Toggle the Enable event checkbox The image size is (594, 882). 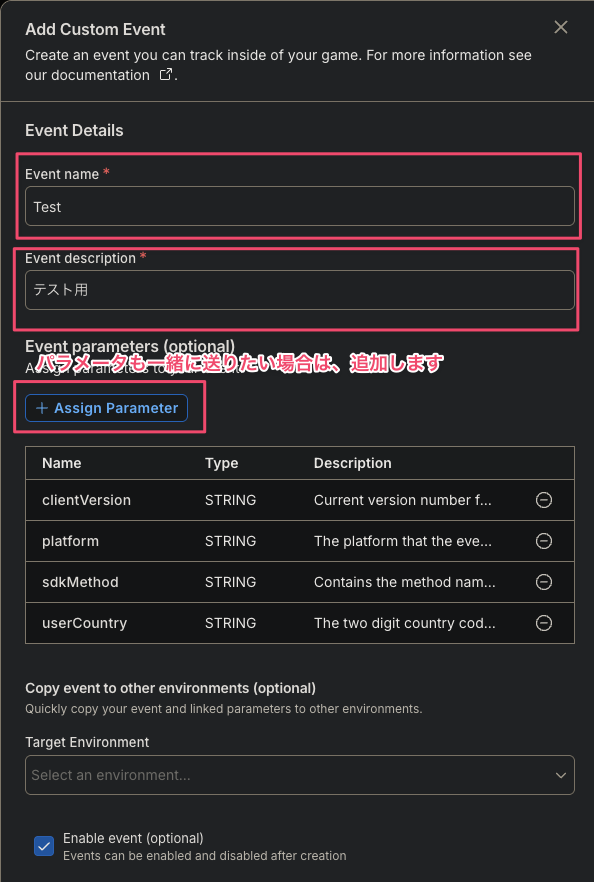click(x=44, y=846)
